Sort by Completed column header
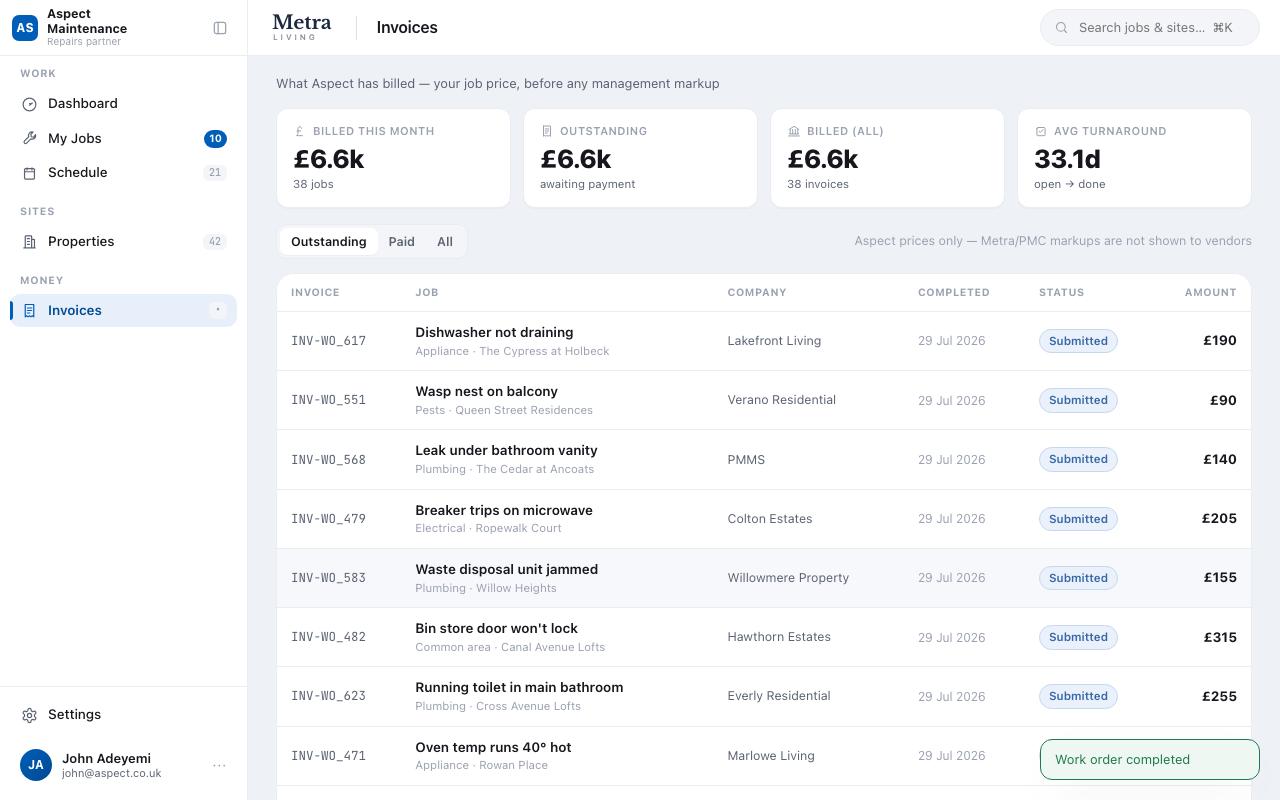 (x=954, y=293)
